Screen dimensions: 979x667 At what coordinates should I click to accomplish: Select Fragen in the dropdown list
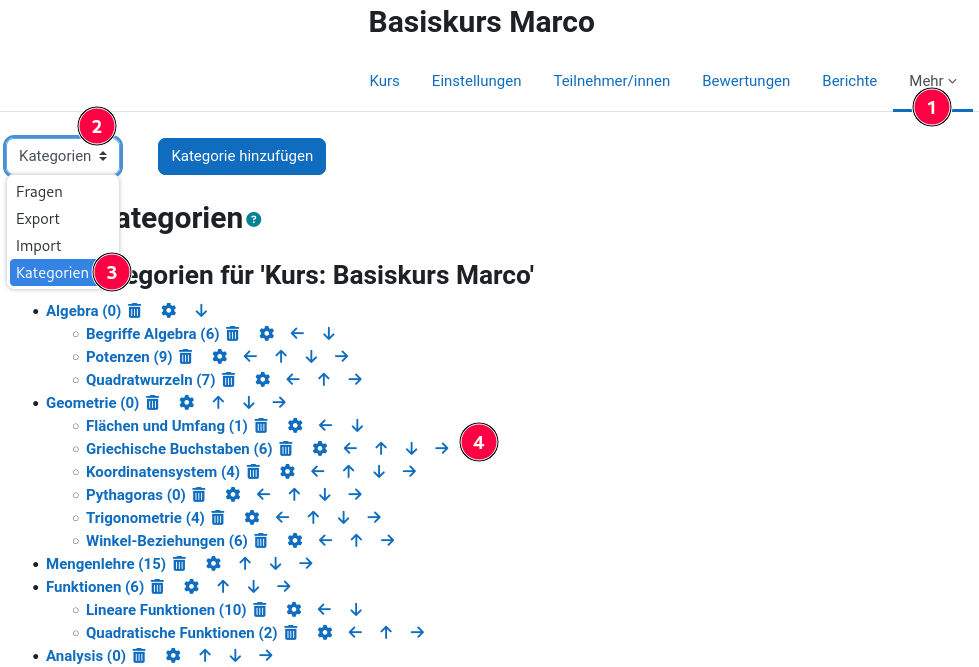coord(40,192)
